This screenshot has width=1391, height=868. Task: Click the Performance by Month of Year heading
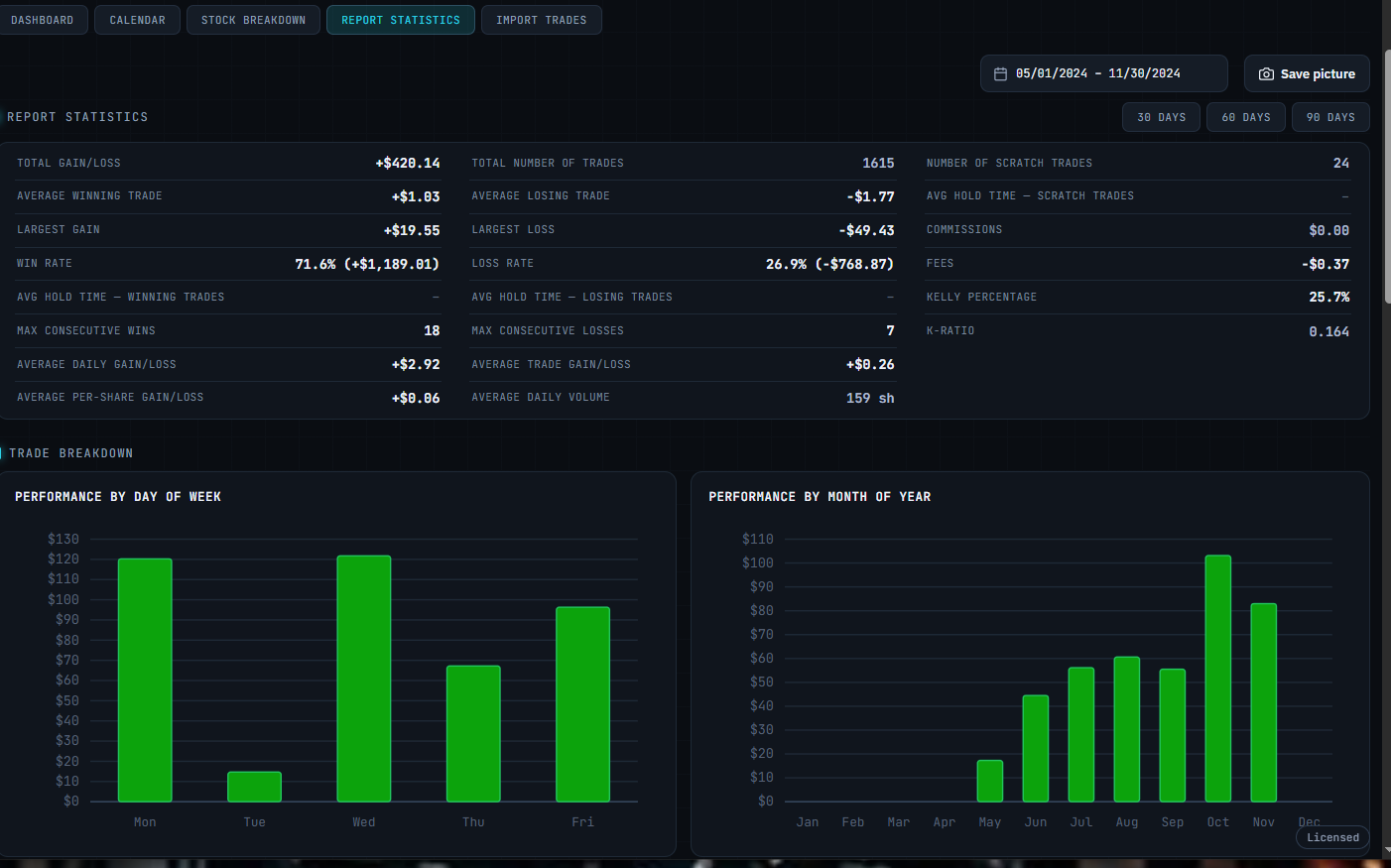pos(820,497)
